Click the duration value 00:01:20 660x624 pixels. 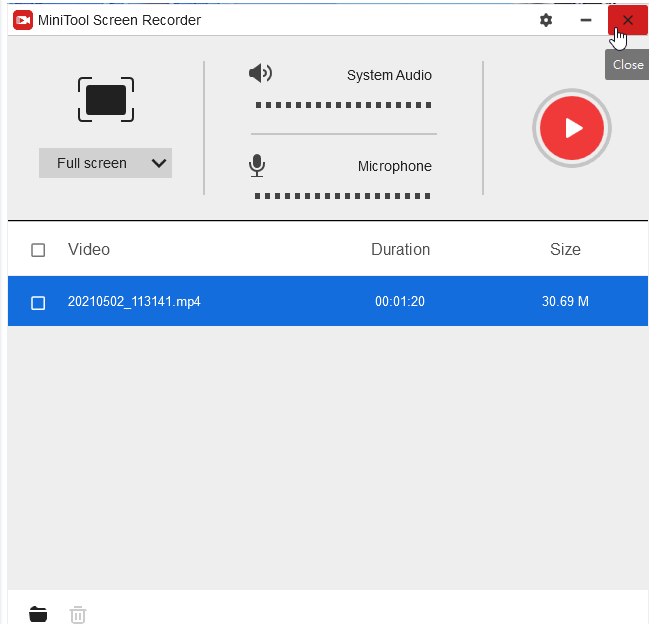pyautogui.click(x=399, y=301)
